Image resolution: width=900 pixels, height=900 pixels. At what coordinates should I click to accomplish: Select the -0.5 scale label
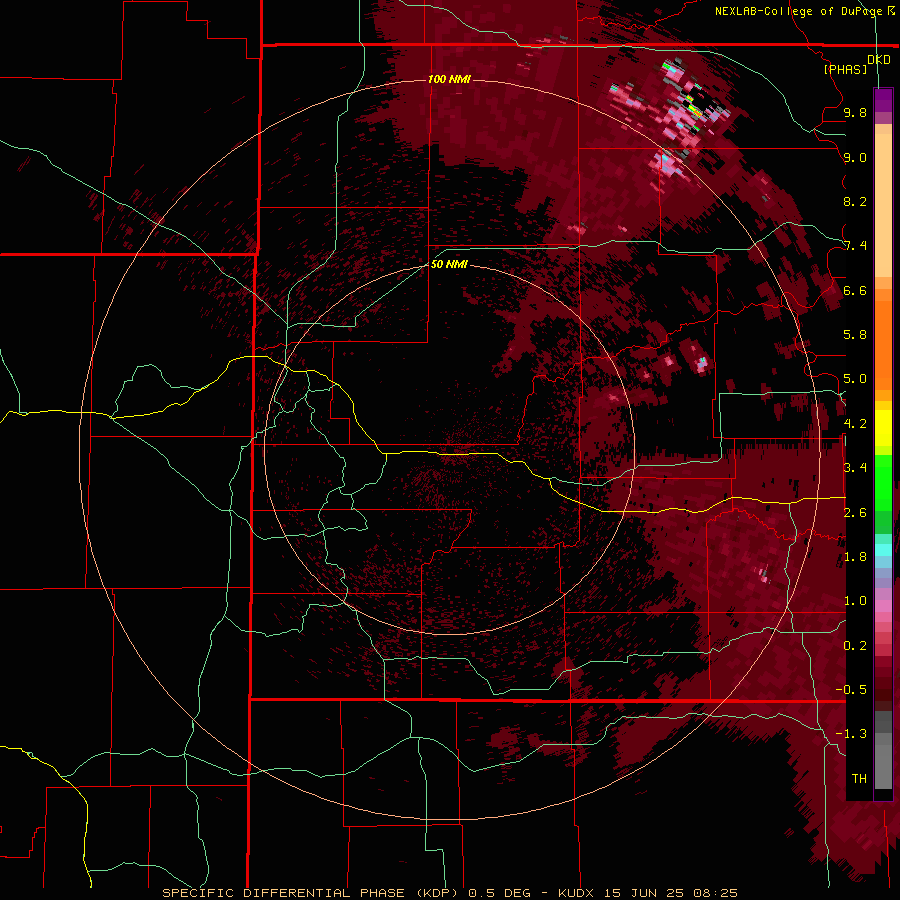pyautogui.click(x=851, y=690)
